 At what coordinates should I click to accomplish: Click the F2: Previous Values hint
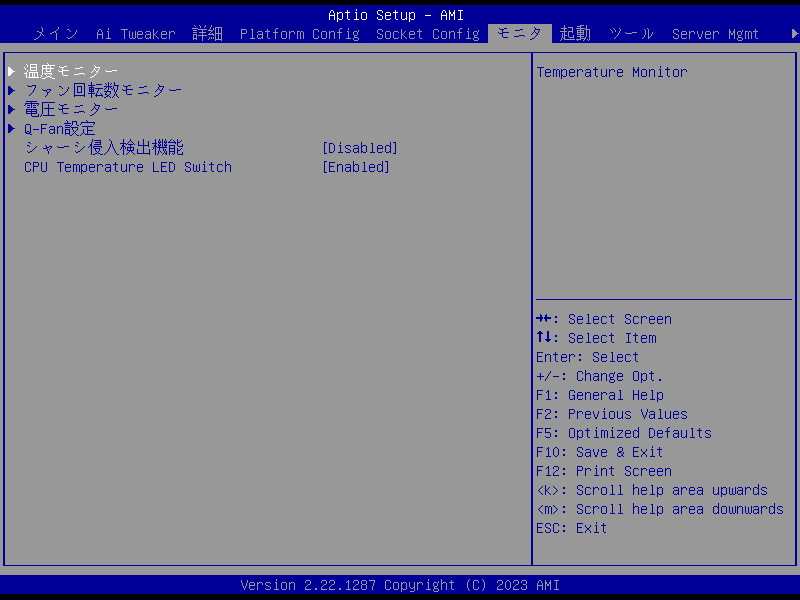pos(612,414)
